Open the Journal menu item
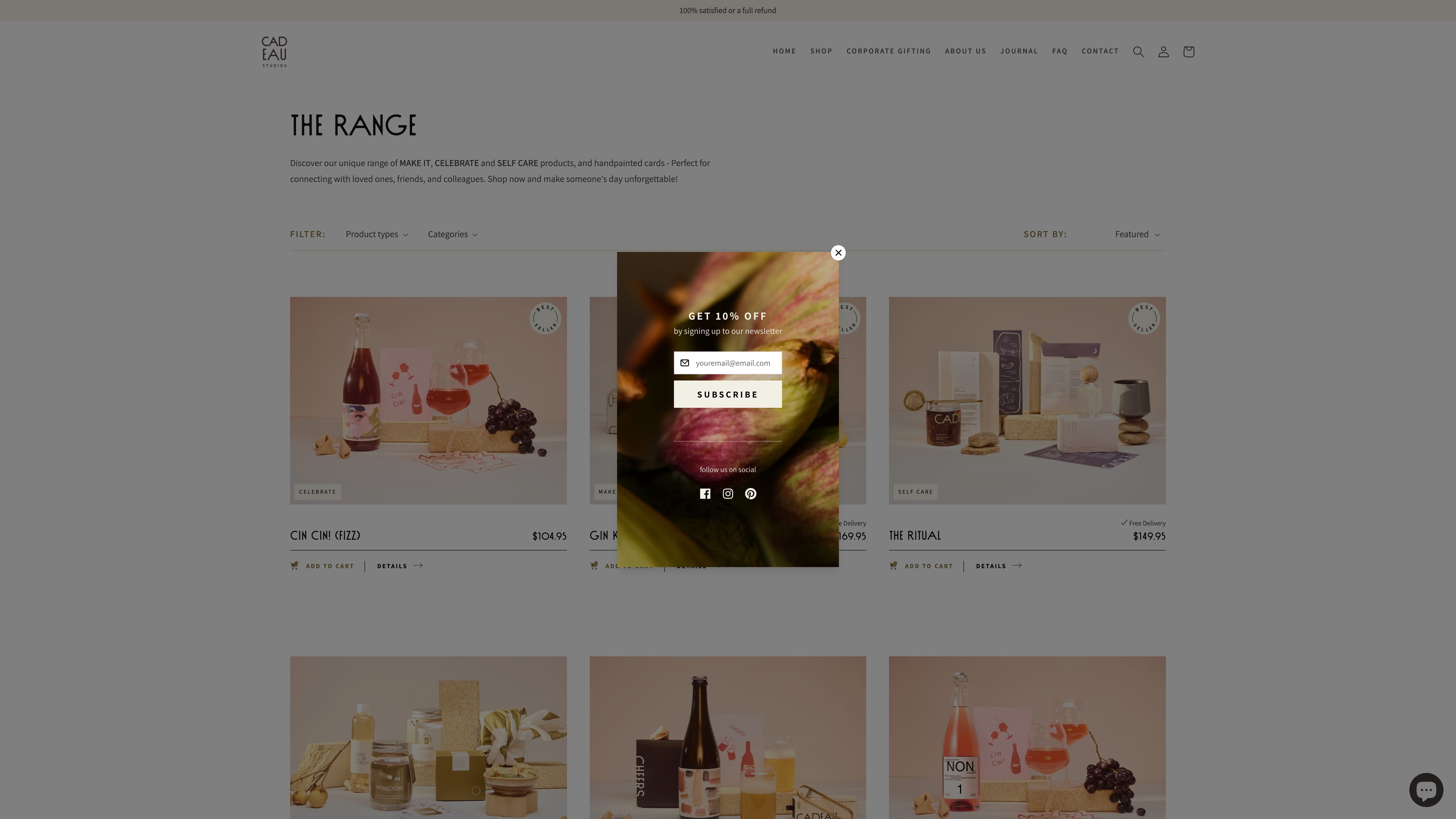This screenshot has width=1456, height=819. point(1019,51)
